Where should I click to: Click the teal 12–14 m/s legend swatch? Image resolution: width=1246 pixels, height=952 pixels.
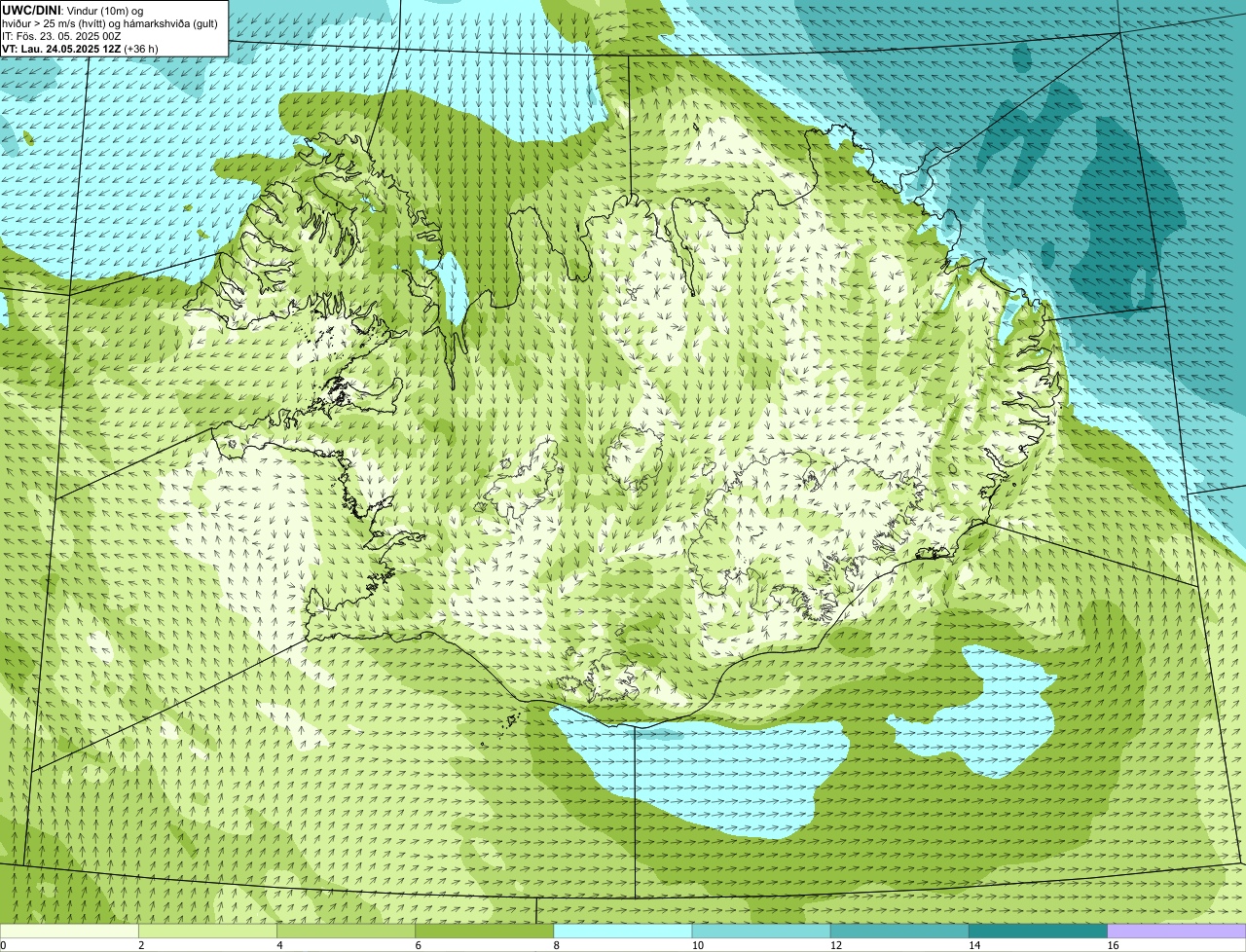click(899, 932)
